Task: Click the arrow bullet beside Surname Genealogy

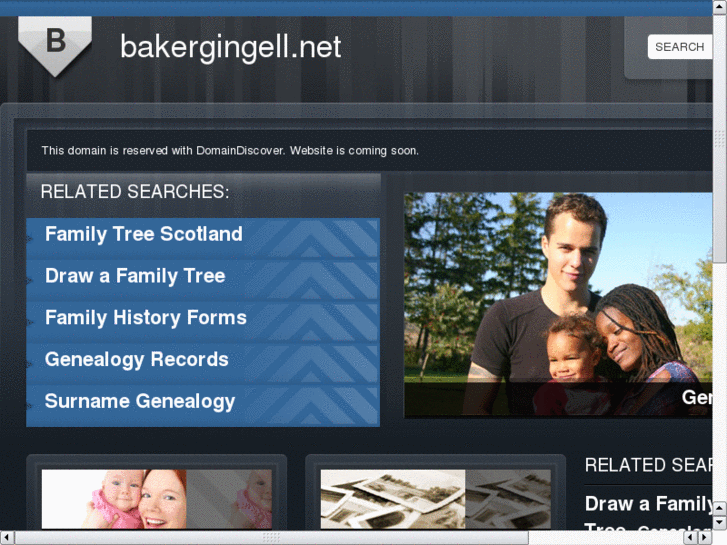Action: point(30,405)
